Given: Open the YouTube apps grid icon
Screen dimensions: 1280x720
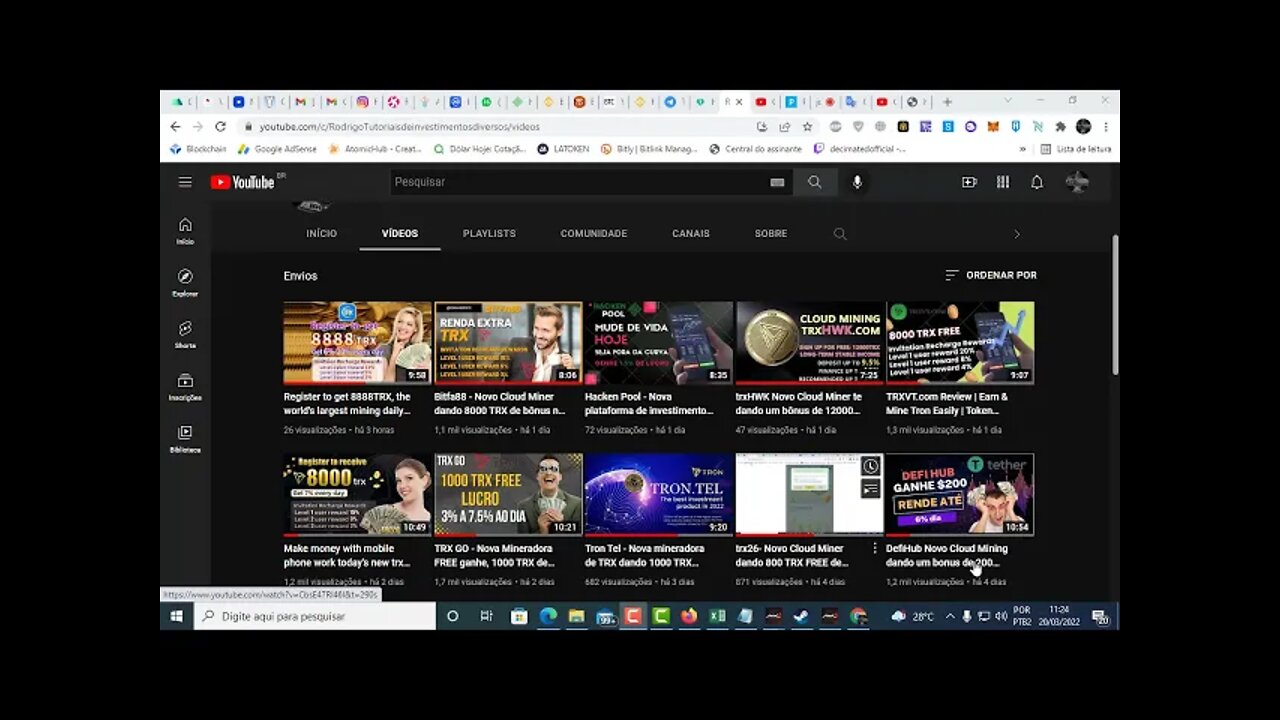Looking at the screenshot, I should 1003,182.
